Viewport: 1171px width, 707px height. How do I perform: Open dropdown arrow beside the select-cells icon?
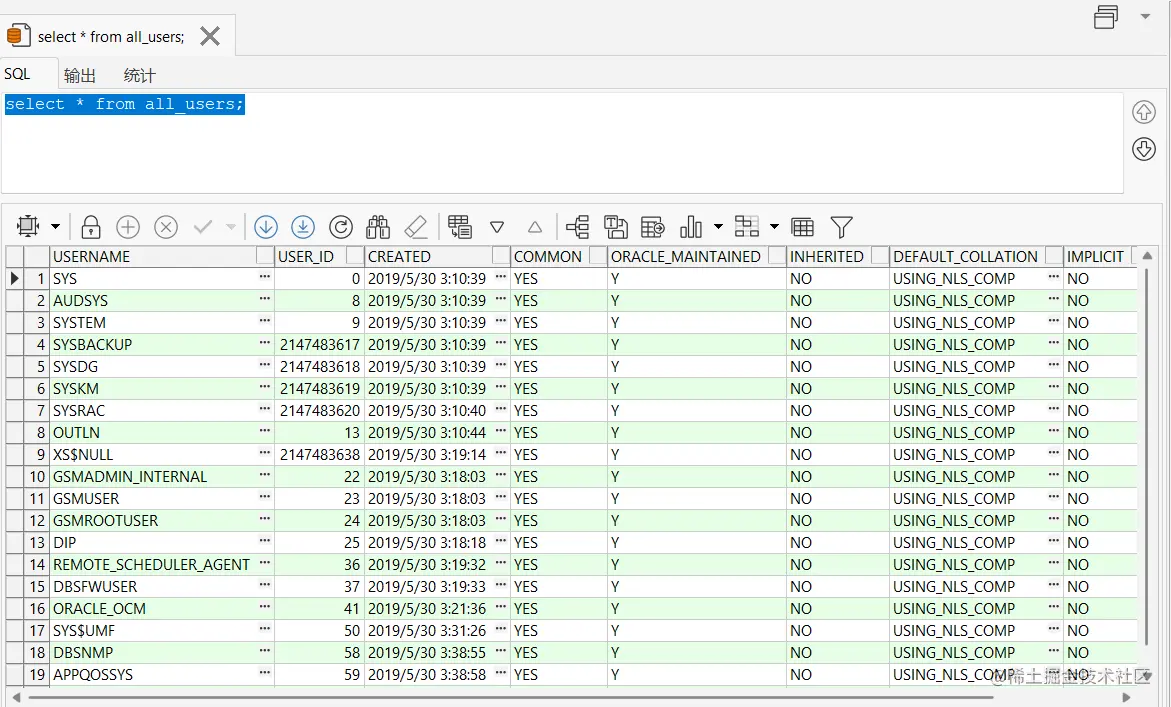55,226
